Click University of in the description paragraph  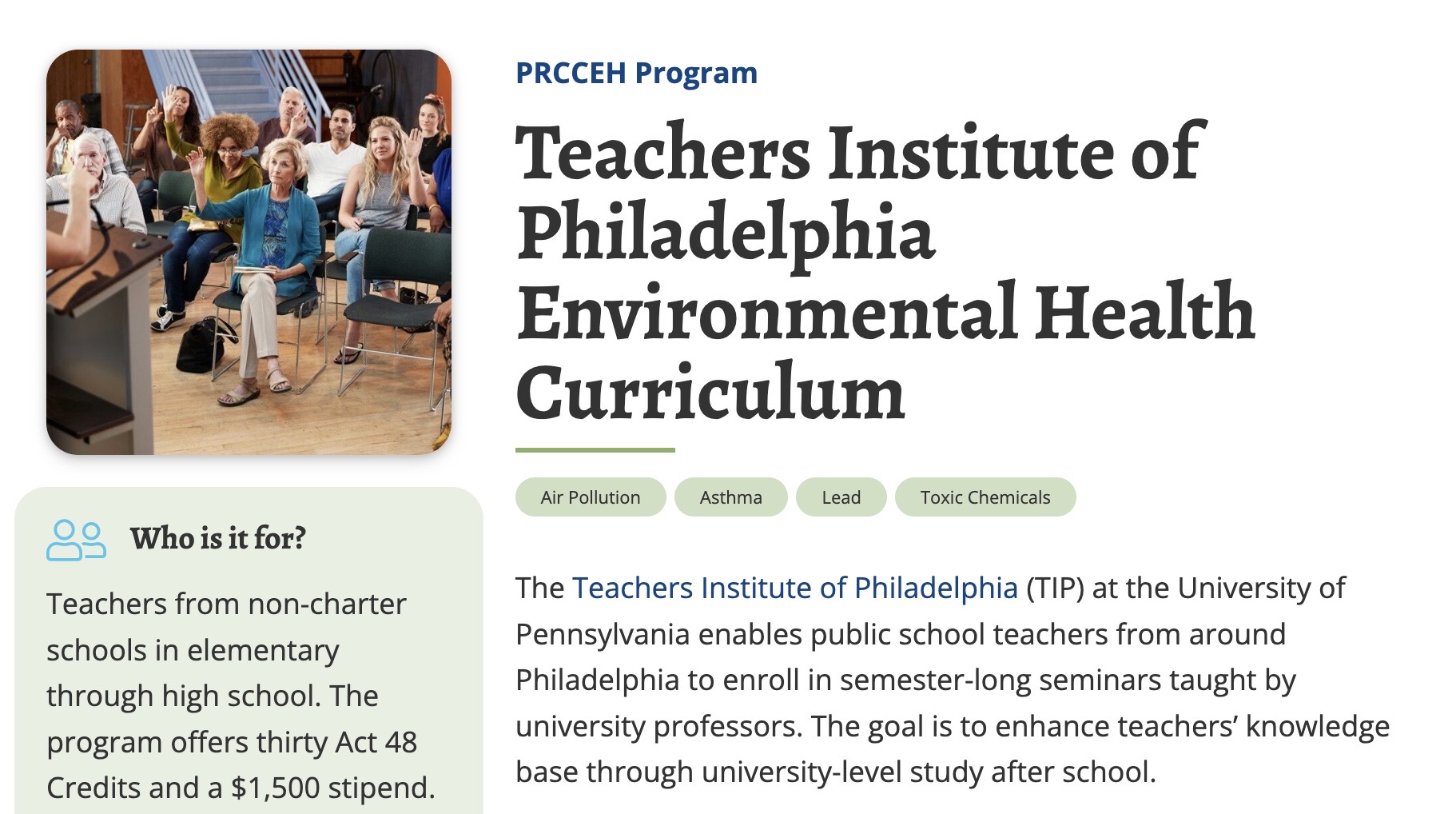click(1261, 589)
